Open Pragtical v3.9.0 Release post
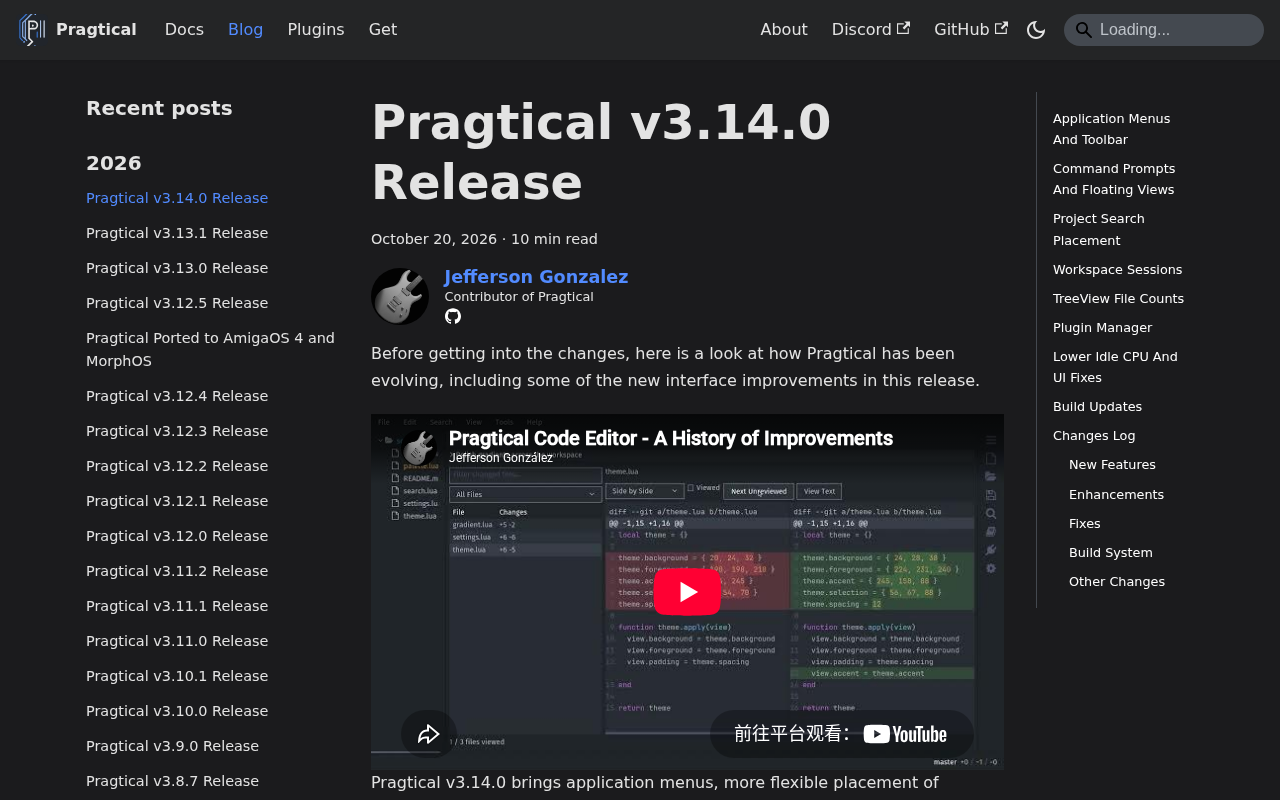Screen dimensions: 1280x800 [172, 746]
